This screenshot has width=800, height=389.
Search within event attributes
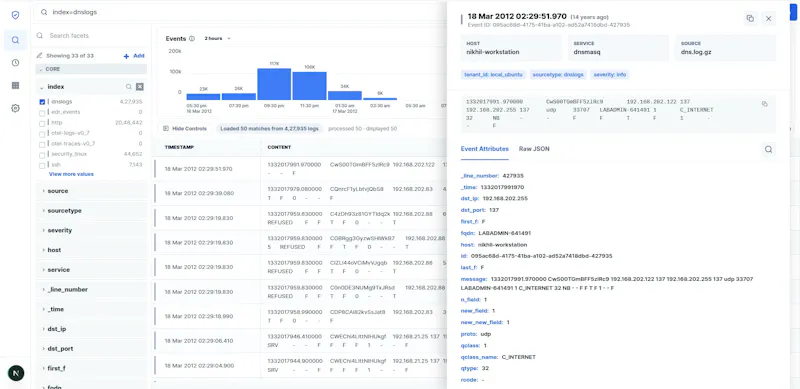point(768,150)
